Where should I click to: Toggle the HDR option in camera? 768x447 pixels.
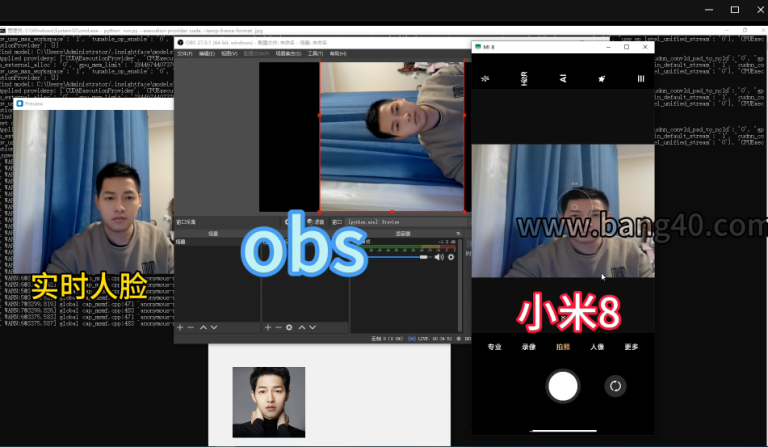[x=524, y=78]
